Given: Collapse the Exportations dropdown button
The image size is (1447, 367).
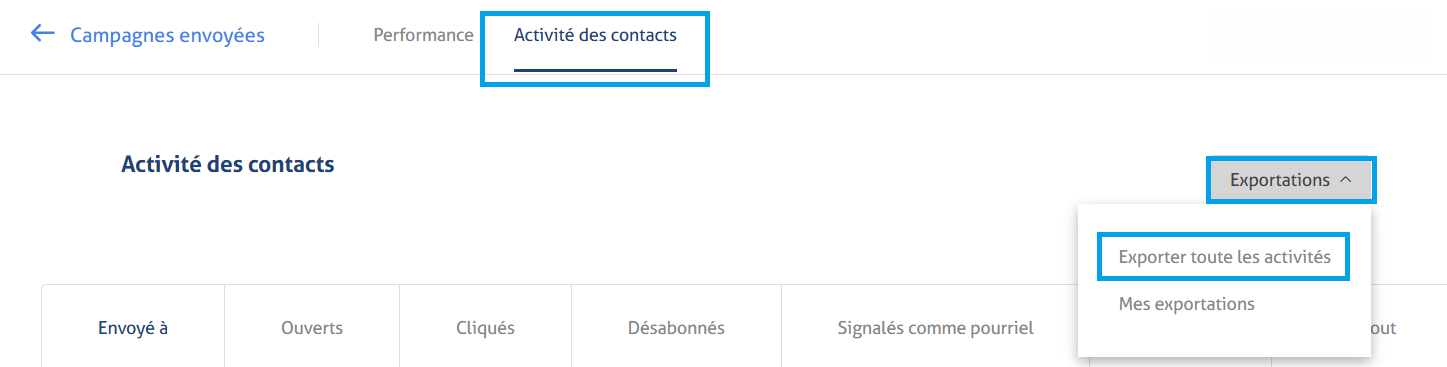Looking at the screenshot, I should pos(1291,180).
